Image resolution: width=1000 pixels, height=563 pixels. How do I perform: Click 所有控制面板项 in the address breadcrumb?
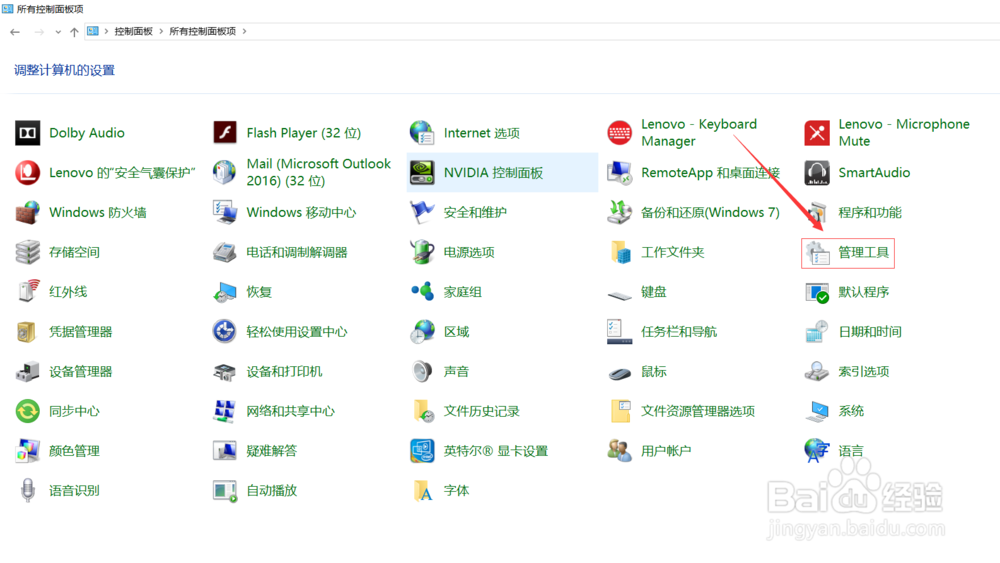pos(202,31)
